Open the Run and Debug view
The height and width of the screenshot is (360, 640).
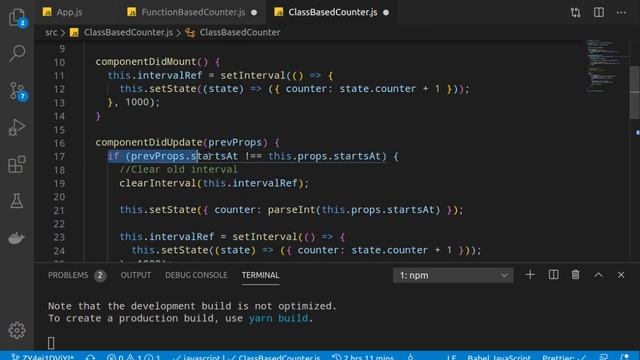coord(17,127)
